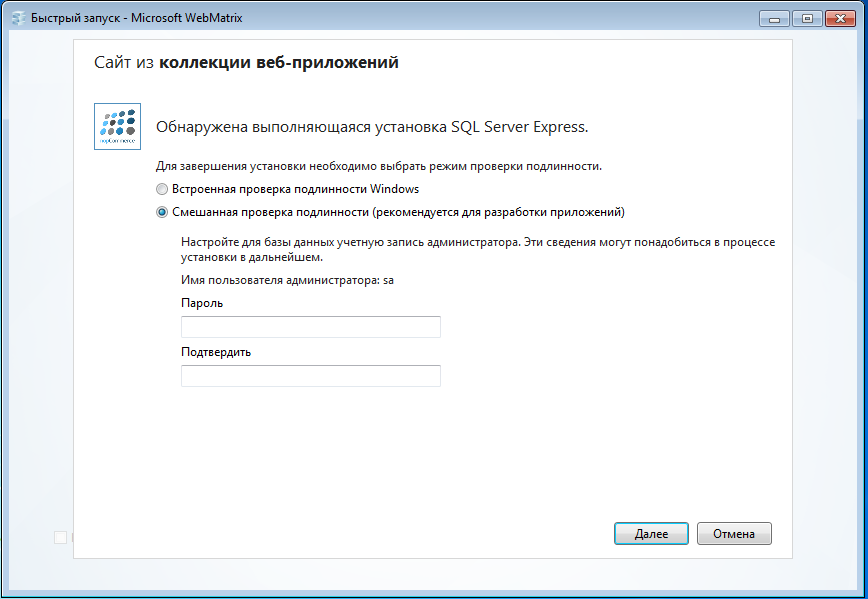Screen dimensions: 868x599
Task: Click the Далее button
Action: coord(651,534)
